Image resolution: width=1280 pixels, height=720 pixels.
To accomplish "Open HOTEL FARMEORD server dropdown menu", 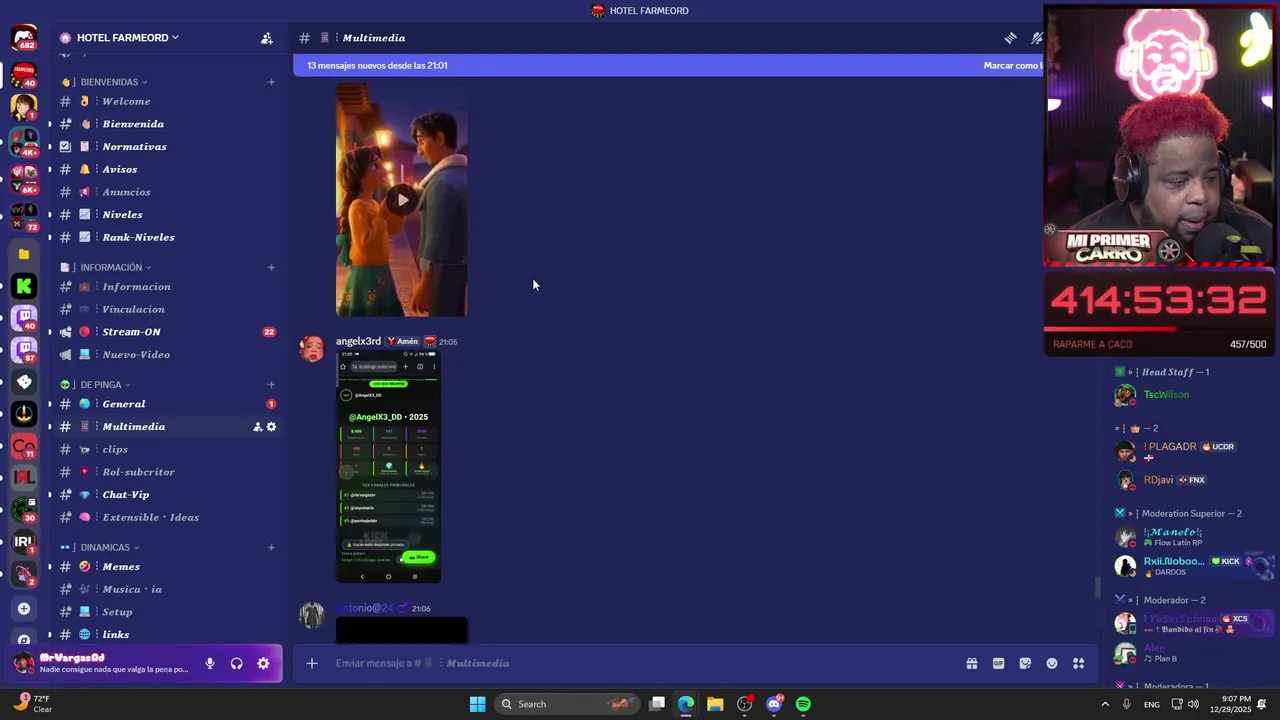I will pos(120,38).
